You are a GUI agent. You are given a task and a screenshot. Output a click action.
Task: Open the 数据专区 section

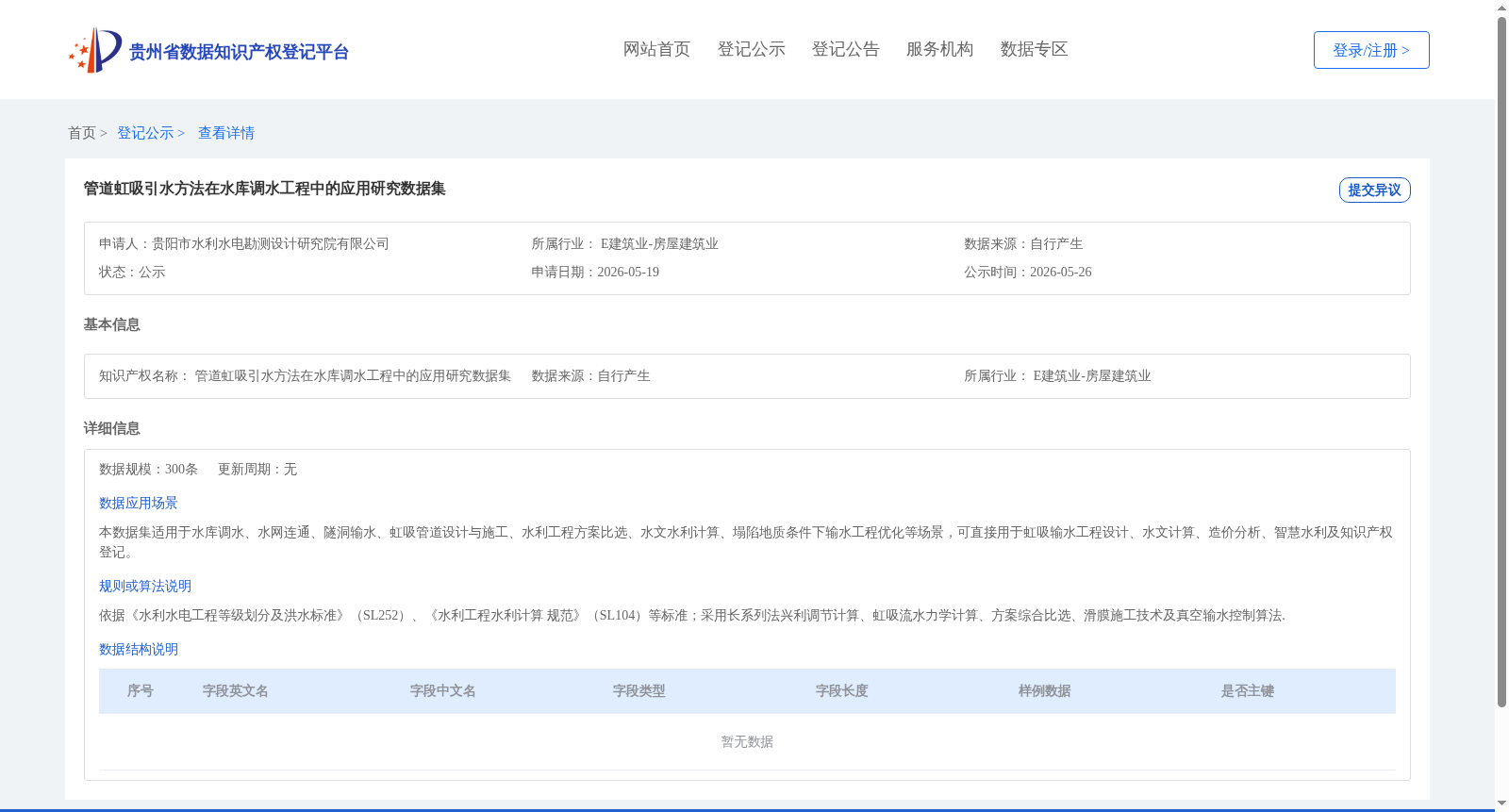pos(1034,49)
